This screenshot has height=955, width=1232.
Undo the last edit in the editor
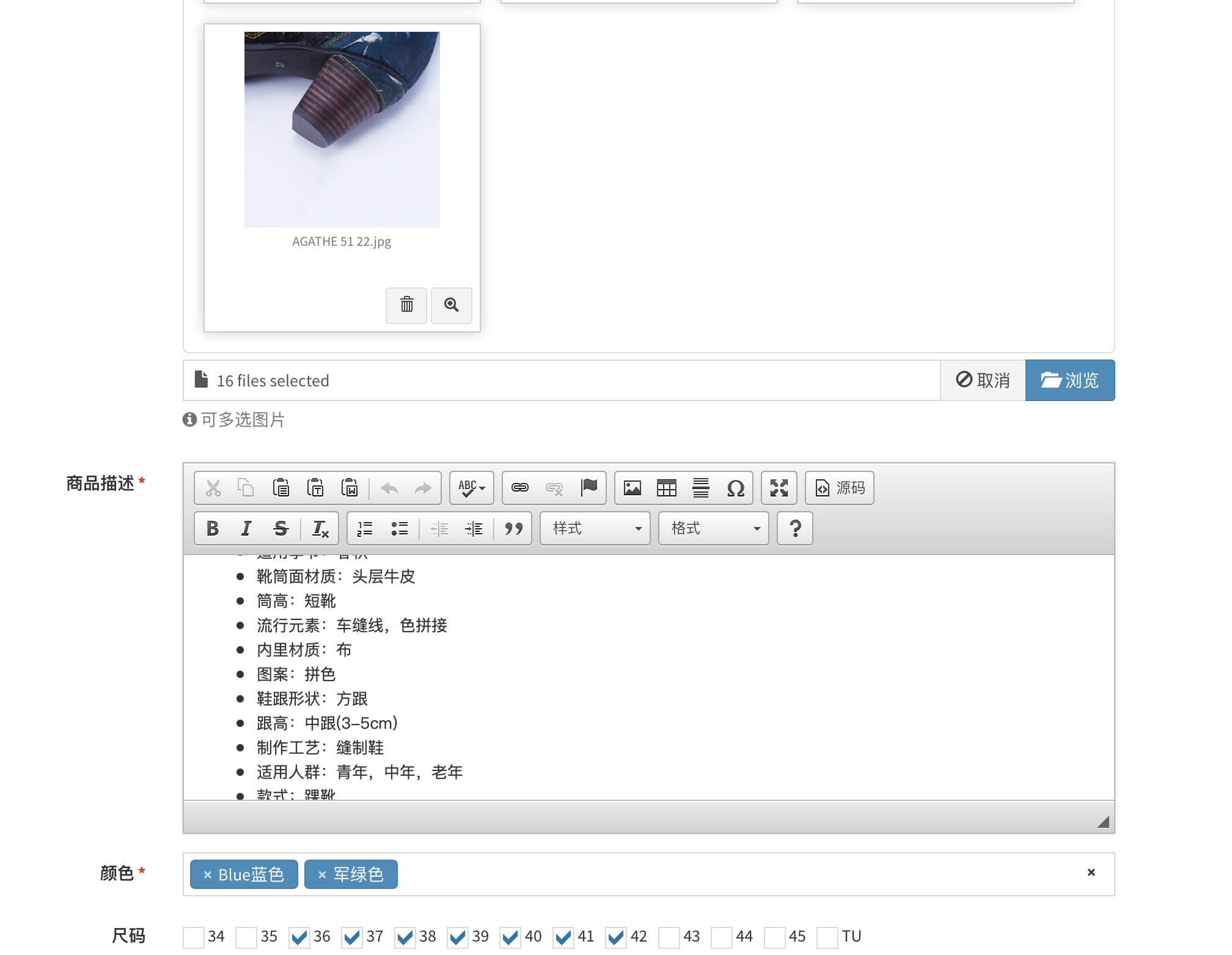click(389, 488)
